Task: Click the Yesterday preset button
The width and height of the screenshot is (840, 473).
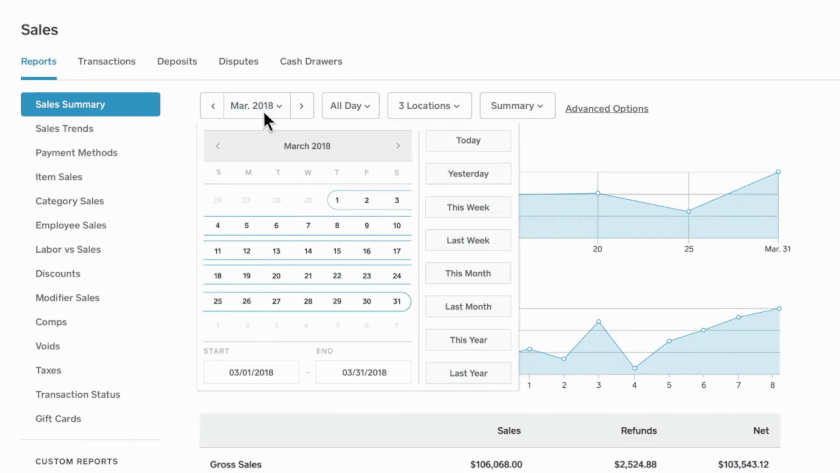Action: (468, 174)
